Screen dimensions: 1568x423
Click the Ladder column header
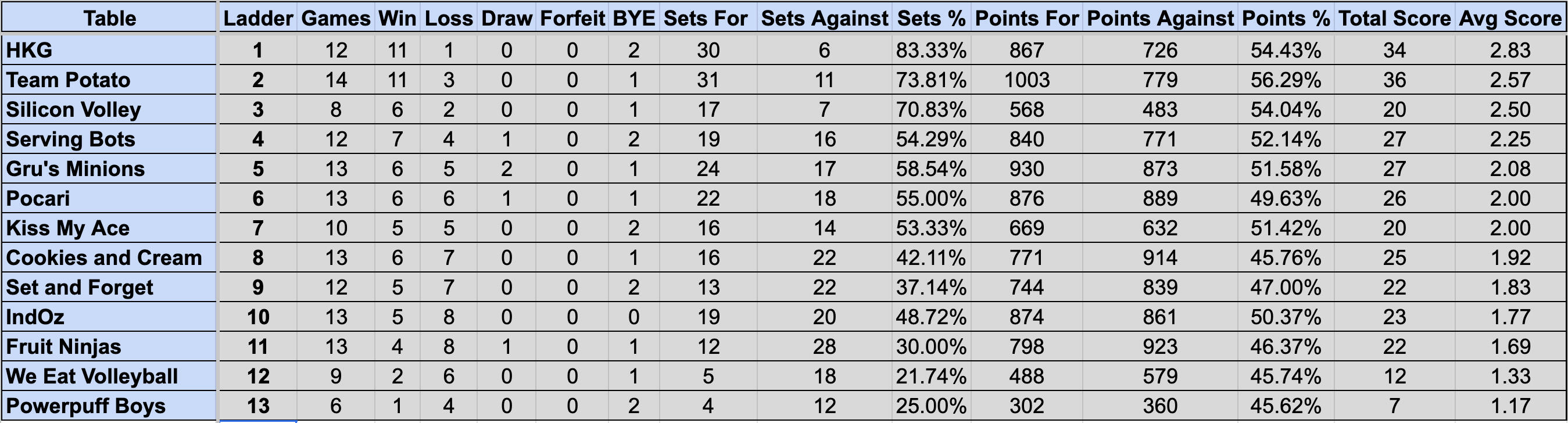(258, 17)
